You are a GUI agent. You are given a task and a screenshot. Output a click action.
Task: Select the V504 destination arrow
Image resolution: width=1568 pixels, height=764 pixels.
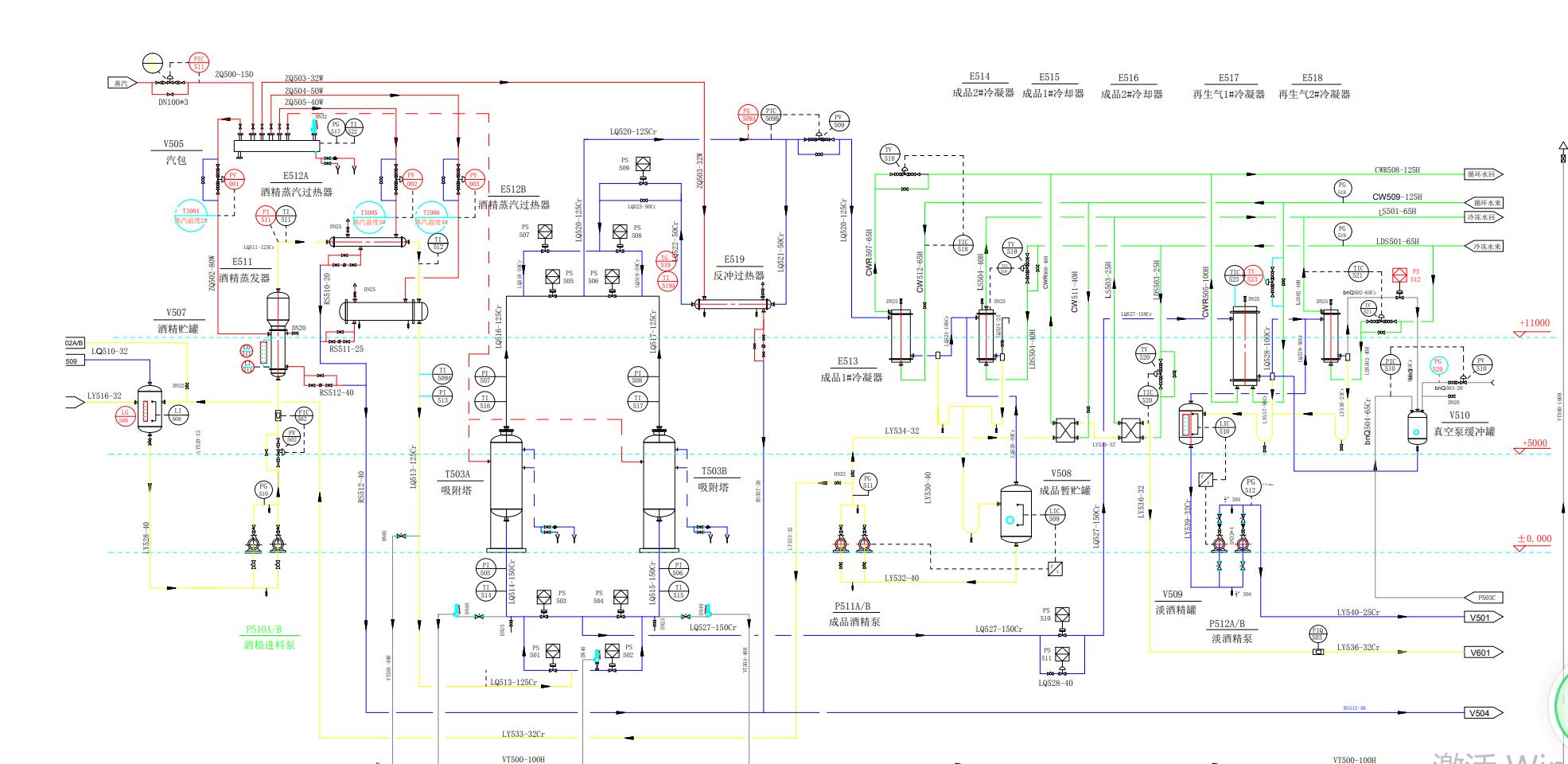pyautogui.click(x=1484, y=713)
